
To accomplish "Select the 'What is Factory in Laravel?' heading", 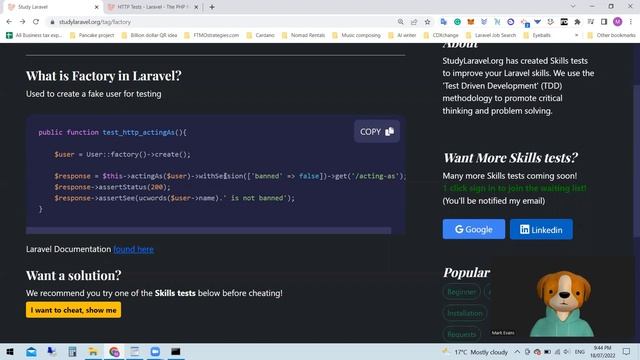I will point(104,76).
